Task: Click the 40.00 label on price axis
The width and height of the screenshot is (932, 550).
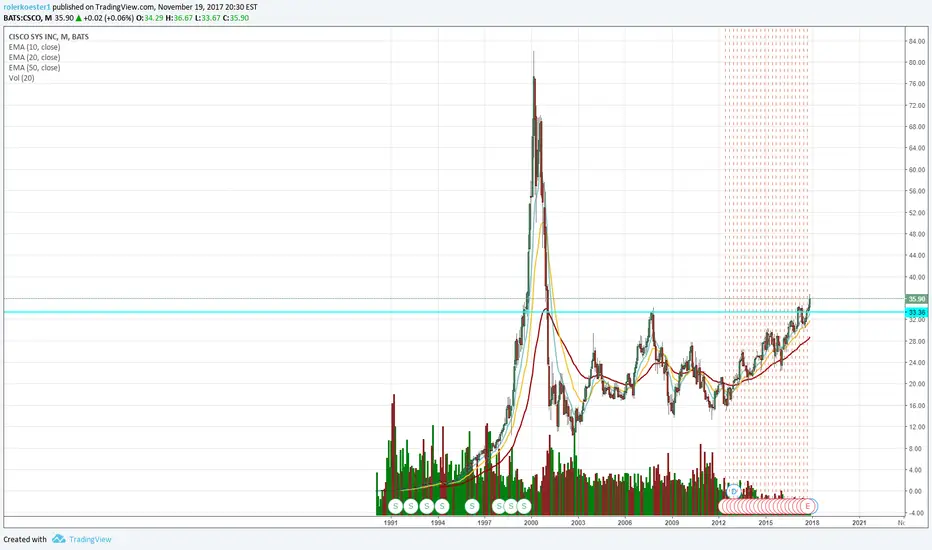Action: pos(916,277)
